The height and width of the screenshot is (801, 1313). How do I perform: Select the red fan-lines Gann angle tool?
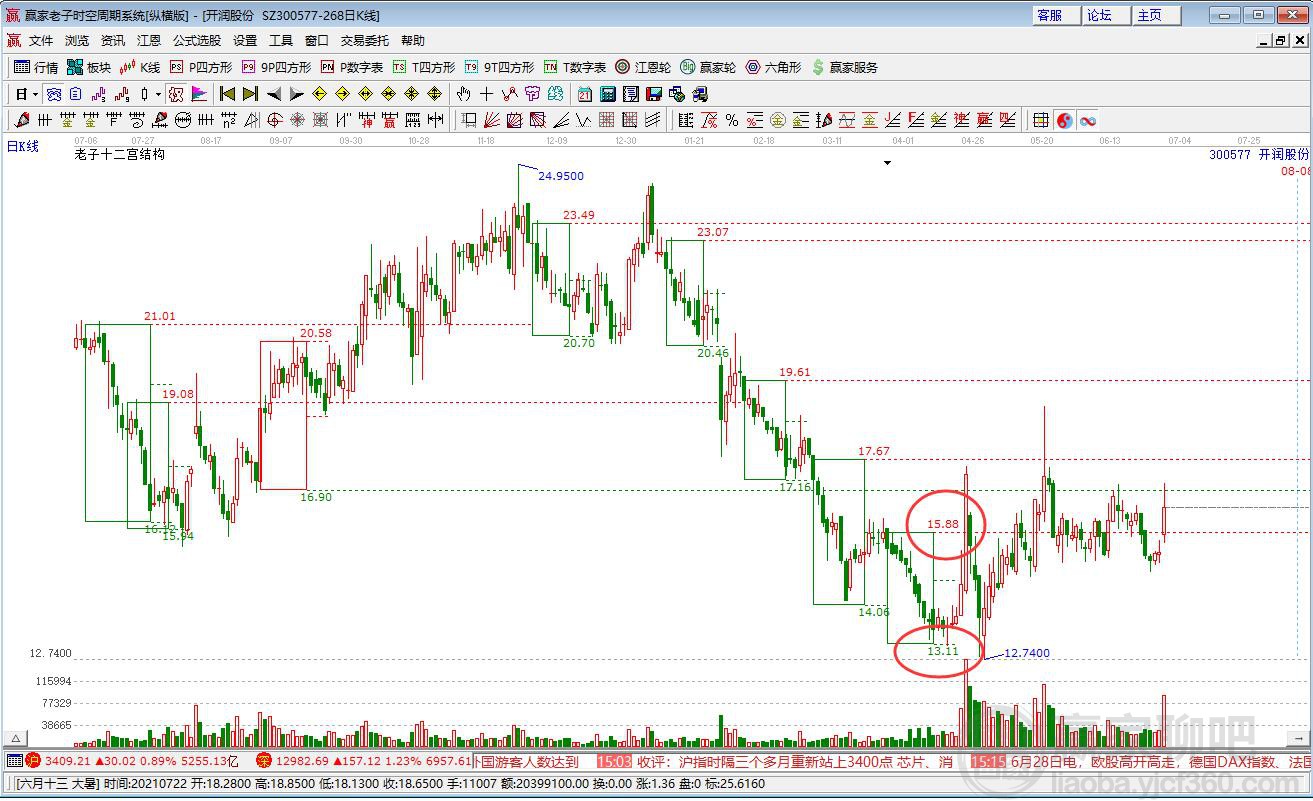coord(491,120)
